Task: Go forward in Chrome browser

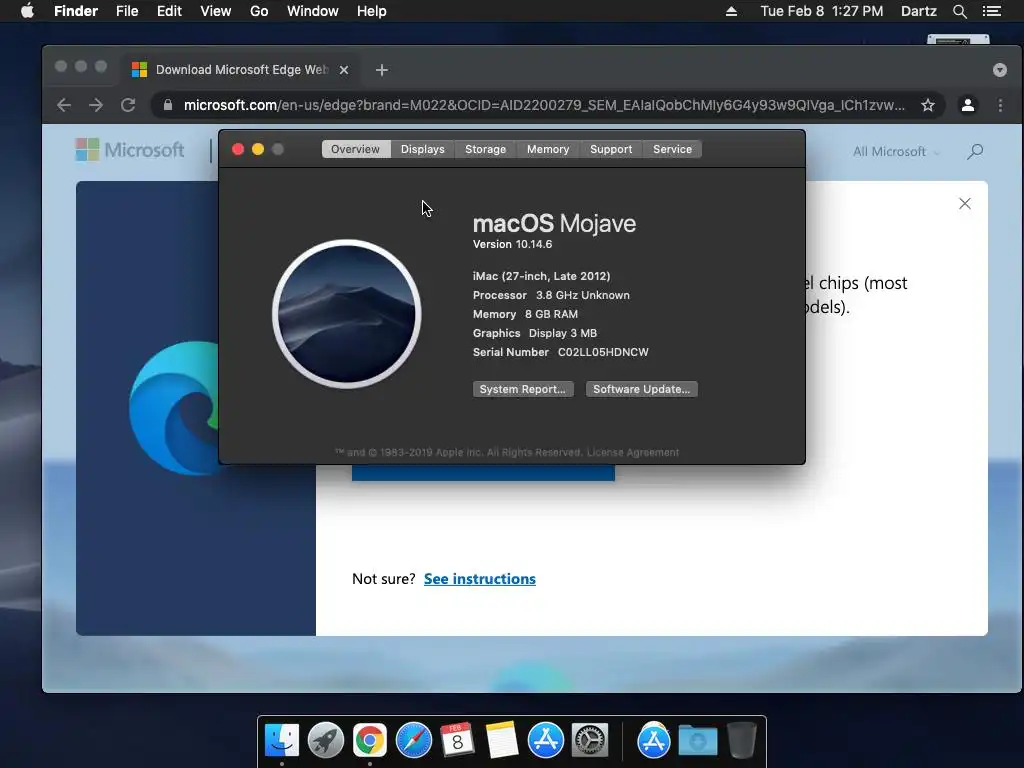Action: [x=96, y=105]
